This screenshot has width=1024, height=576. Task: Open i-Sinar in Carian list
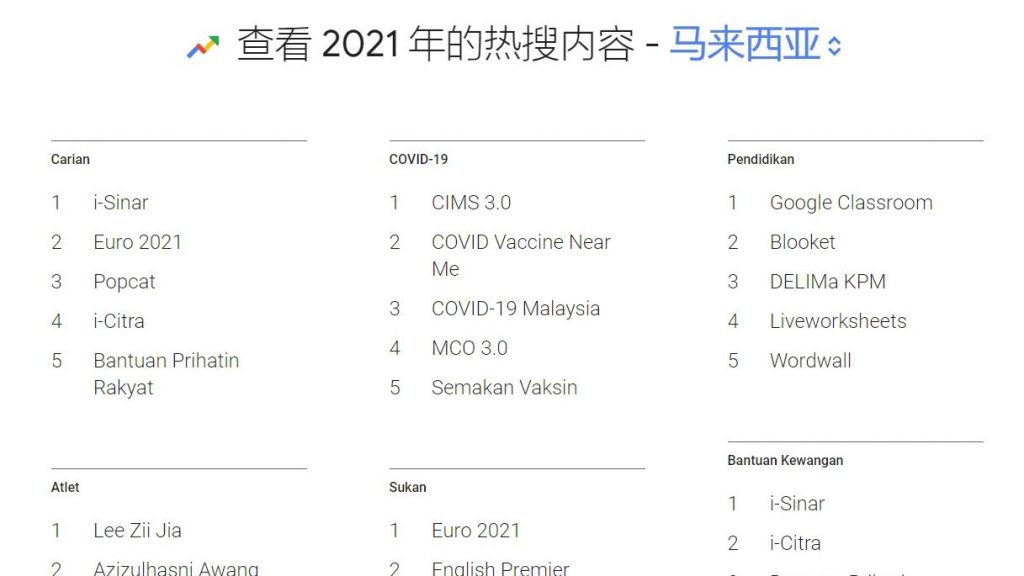tap(120, 202)
